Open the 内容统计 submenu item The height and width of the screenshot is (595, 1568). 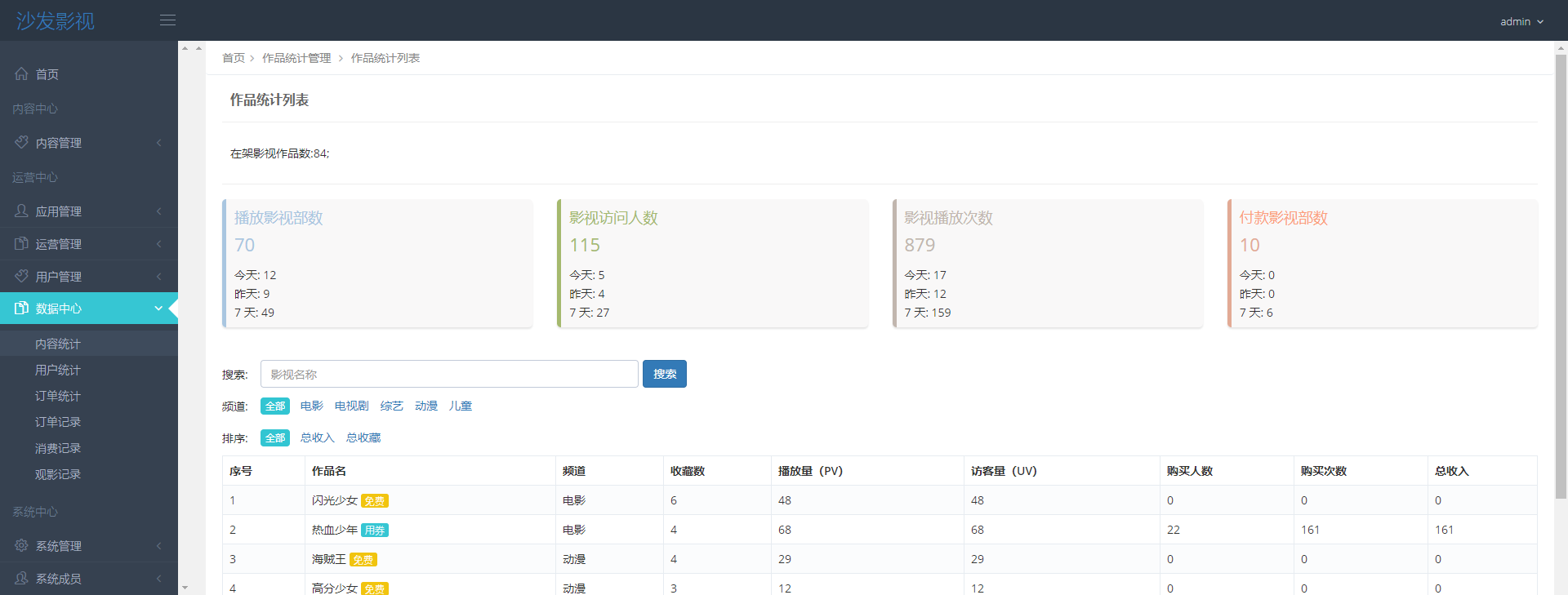coord(89,344)
